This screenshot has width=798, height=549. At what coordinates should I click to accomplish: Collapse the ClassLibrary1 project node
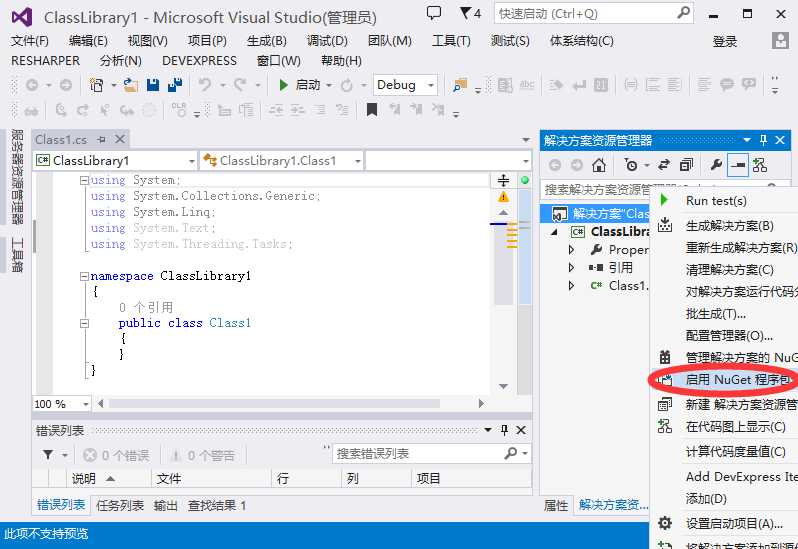555,232
